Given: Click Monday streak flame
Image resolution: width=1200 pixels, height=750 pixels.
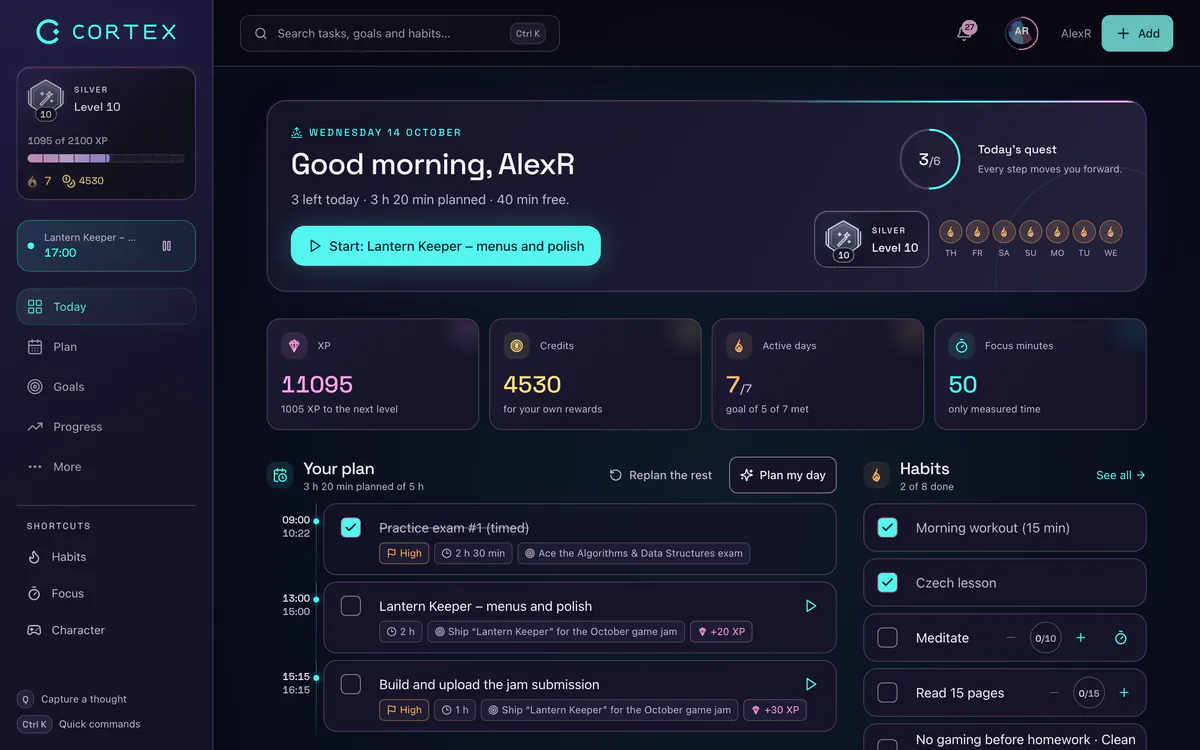Looking at the screenshot, I should pos(1057,232).
